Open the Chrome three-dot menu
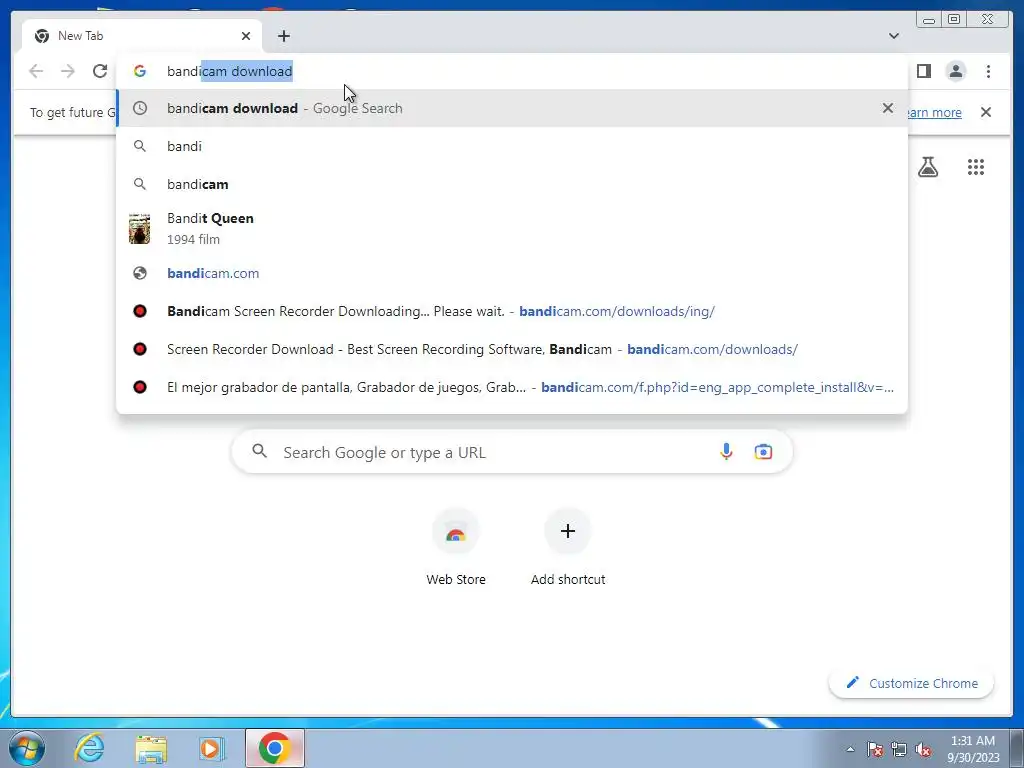 coord(988,71)
